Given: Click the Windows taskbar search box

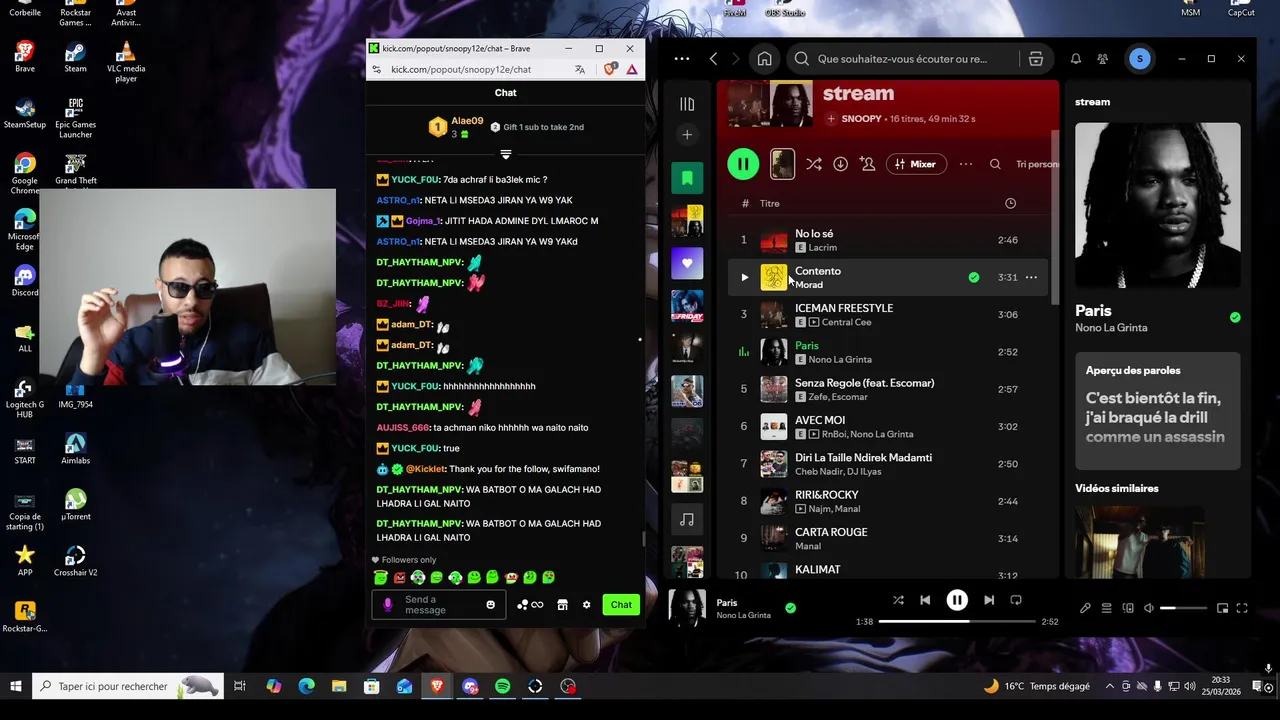Looking at the screenshot, I should tap(130, 686).
